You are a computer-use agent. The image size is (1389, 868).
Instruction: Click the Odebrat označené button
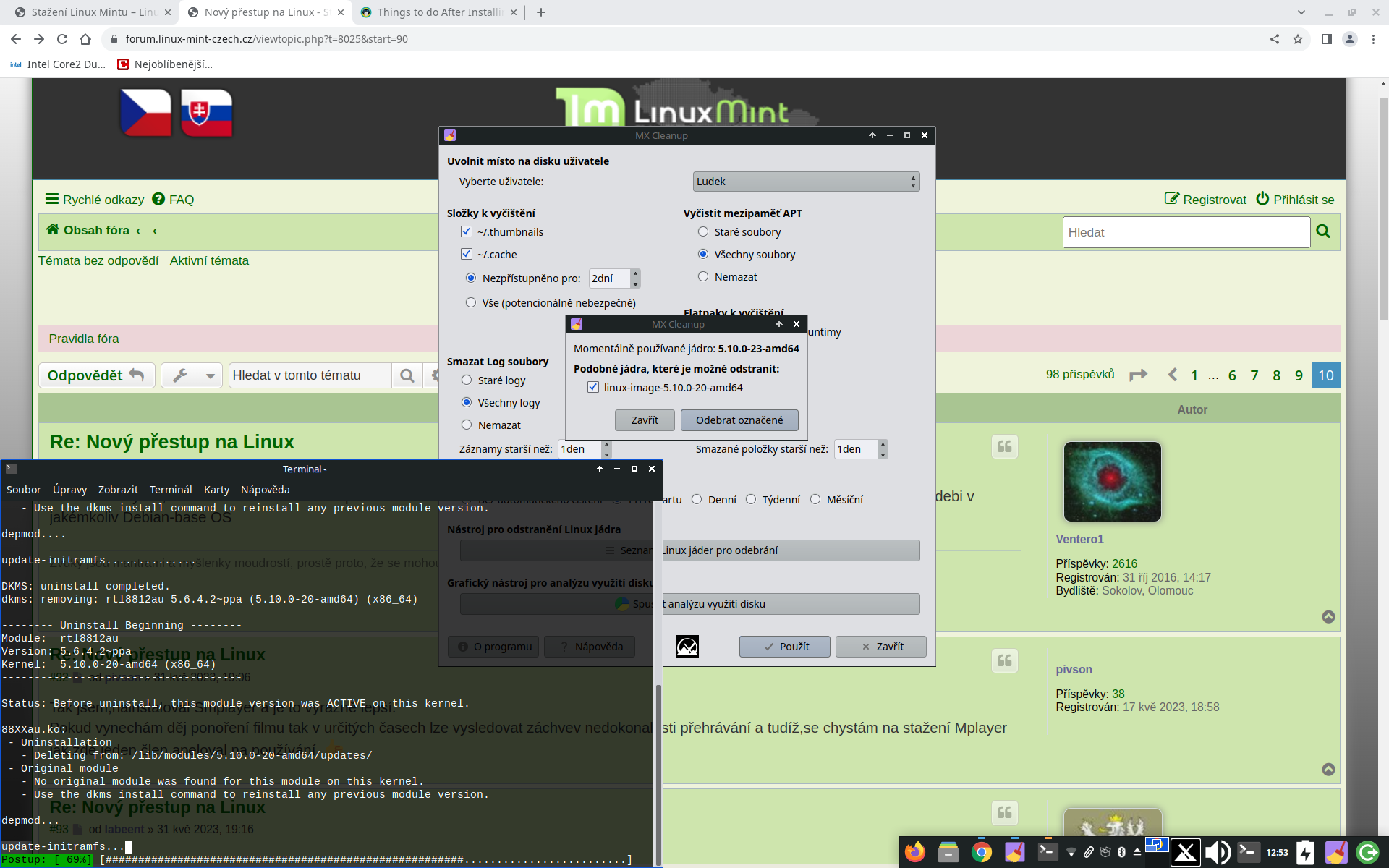coord(739,420)
